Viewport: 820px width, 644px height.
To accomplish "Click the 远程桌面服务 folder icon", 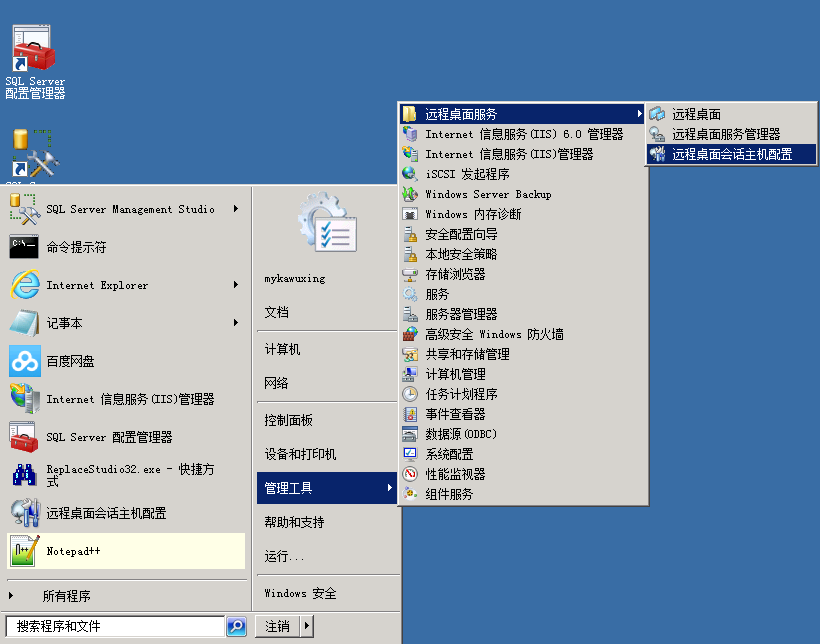I will 409,114.
